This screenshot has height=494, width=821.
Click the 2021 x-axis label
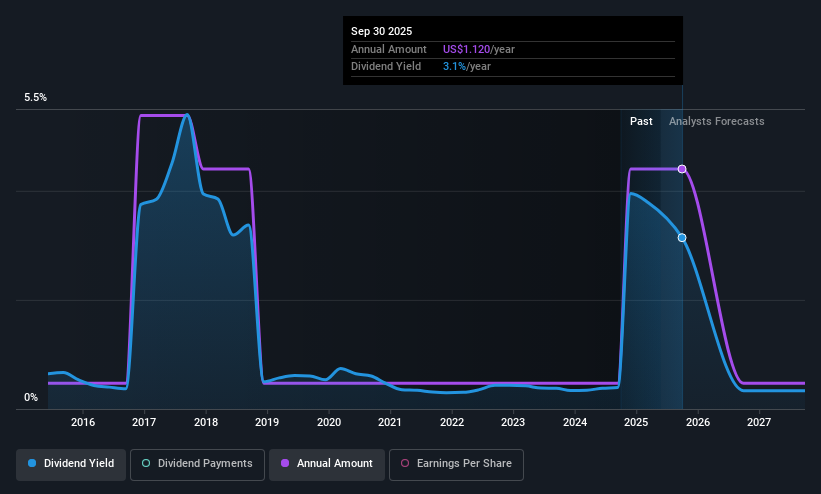click(x=390, y=422)
